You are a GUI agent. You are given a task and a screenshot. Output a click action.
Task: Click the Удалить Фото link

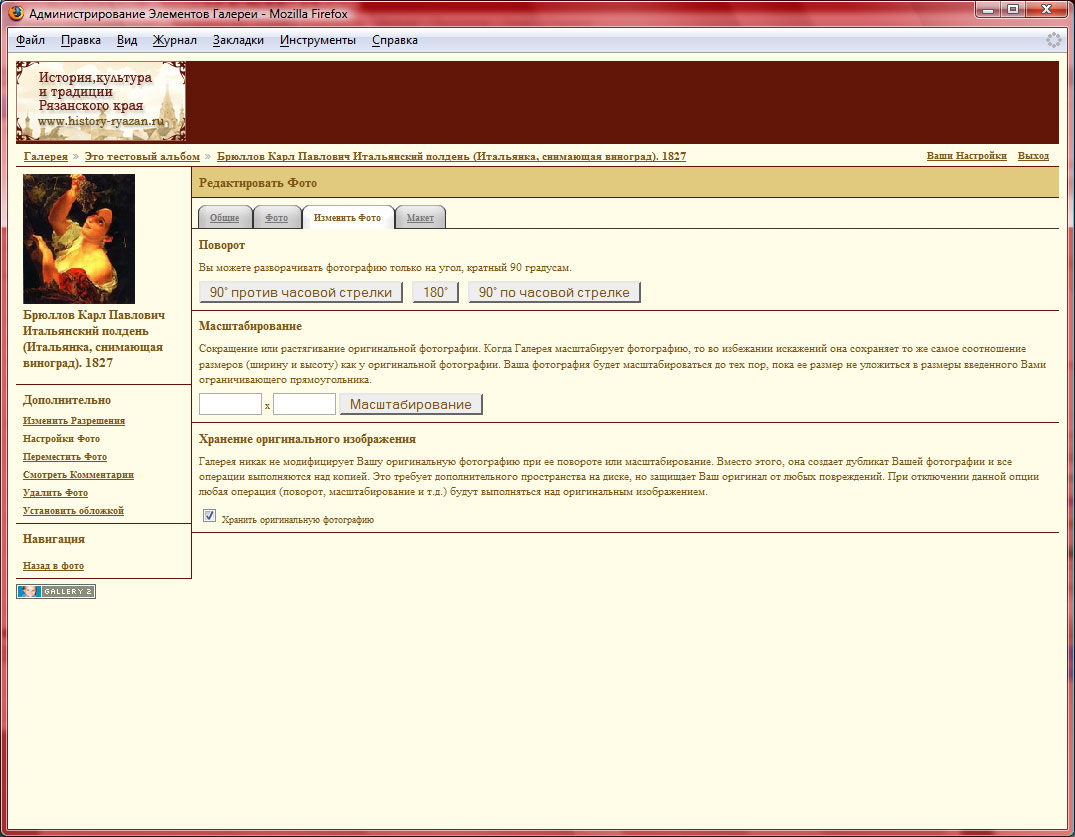[x=56, y=492]
